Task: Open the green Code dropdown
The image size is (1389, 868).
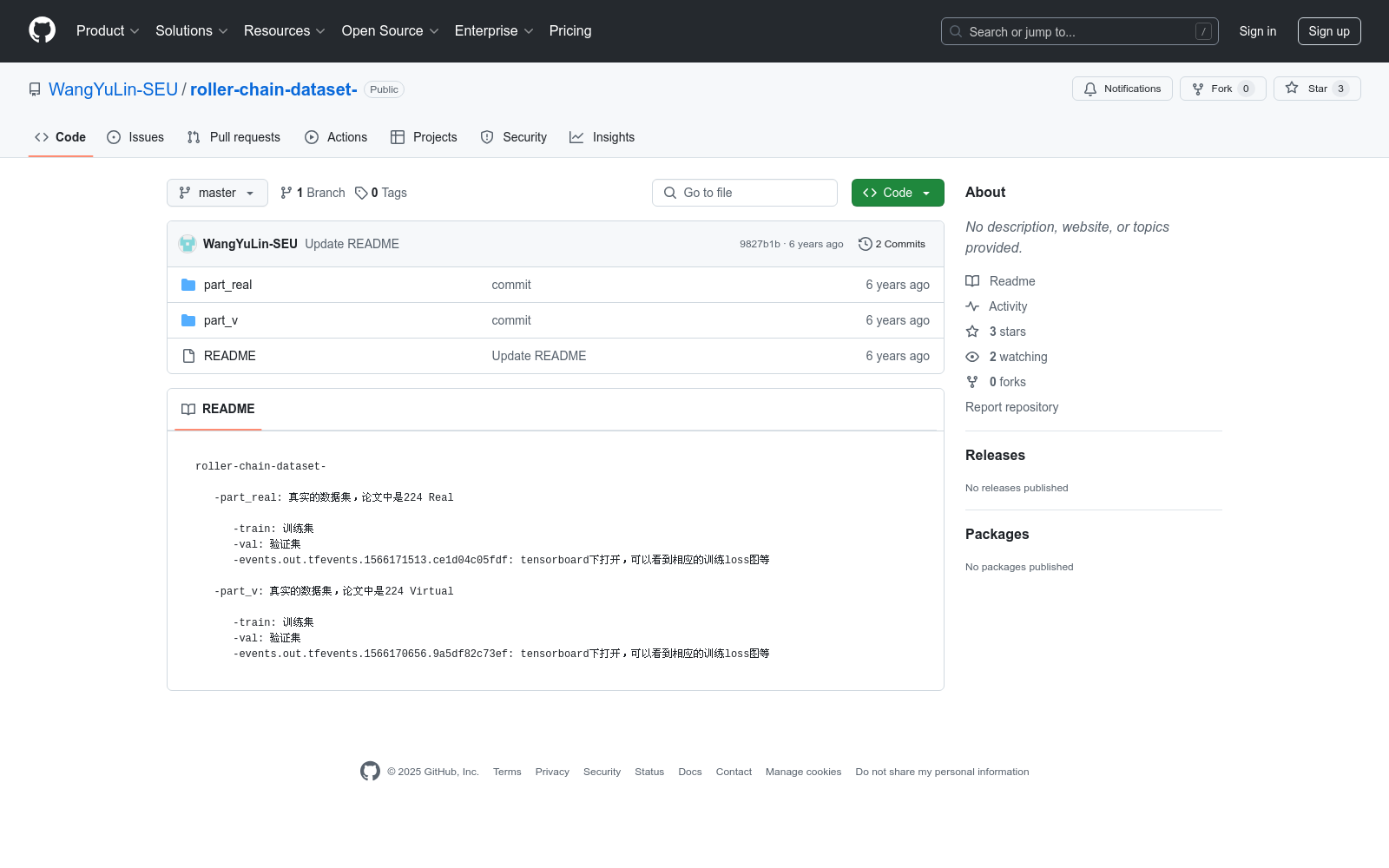Action: [898, 193]
